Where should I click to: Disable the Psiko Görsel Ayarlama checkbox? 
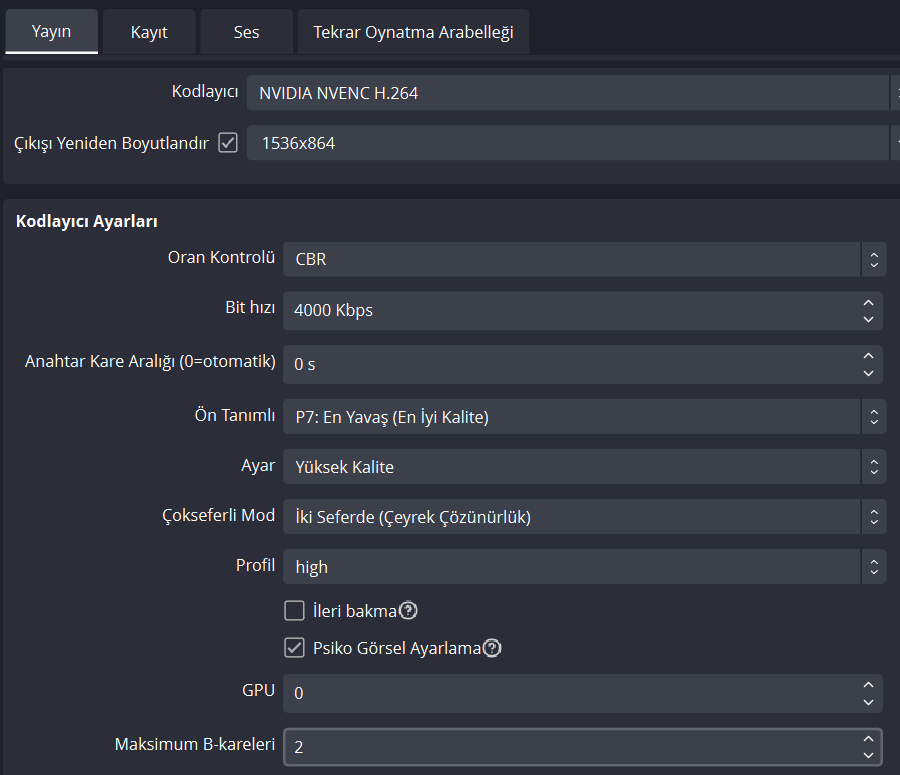(294, 648)
